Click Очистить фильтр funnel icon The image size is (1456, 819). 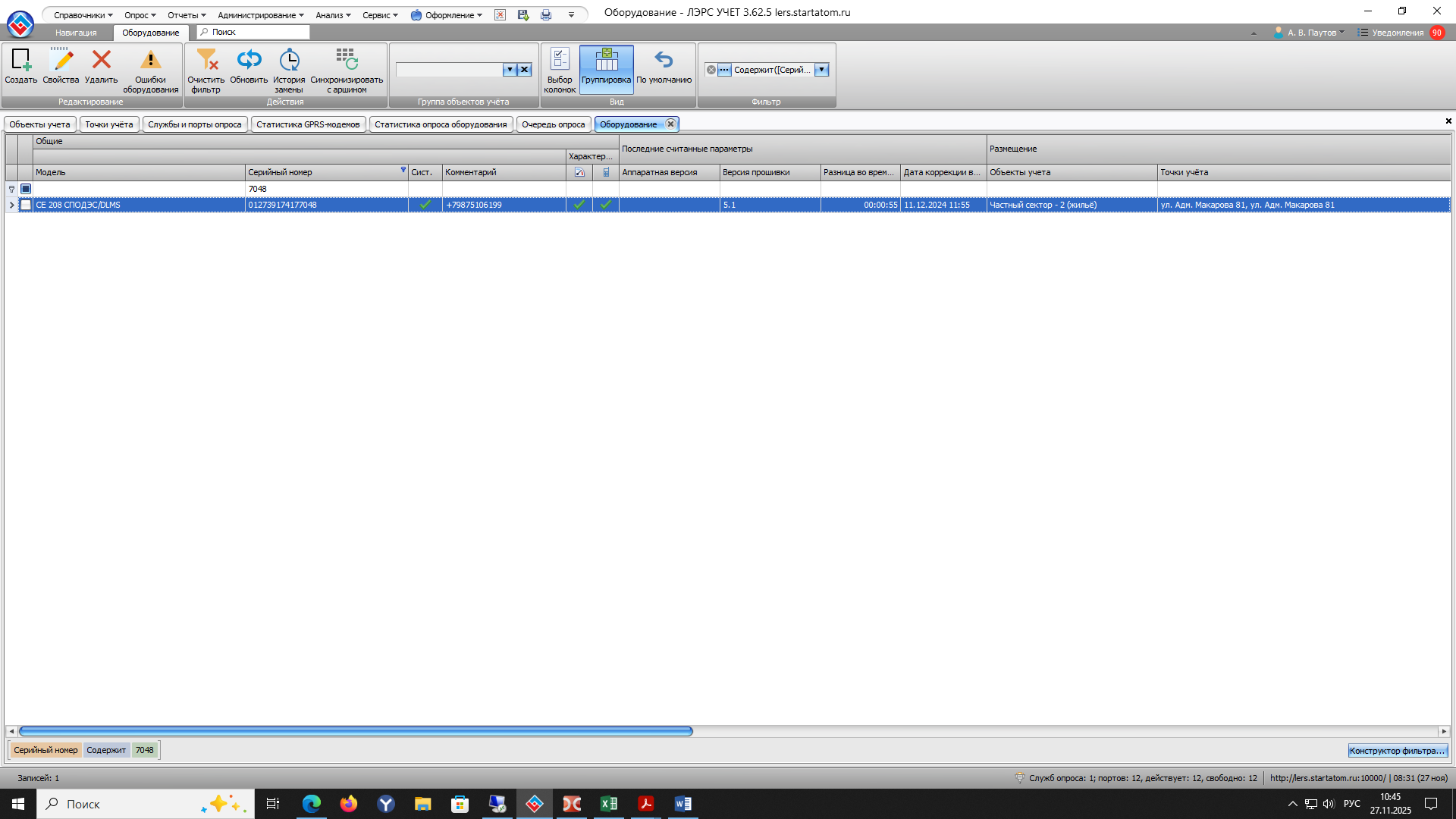coord(206,60)
